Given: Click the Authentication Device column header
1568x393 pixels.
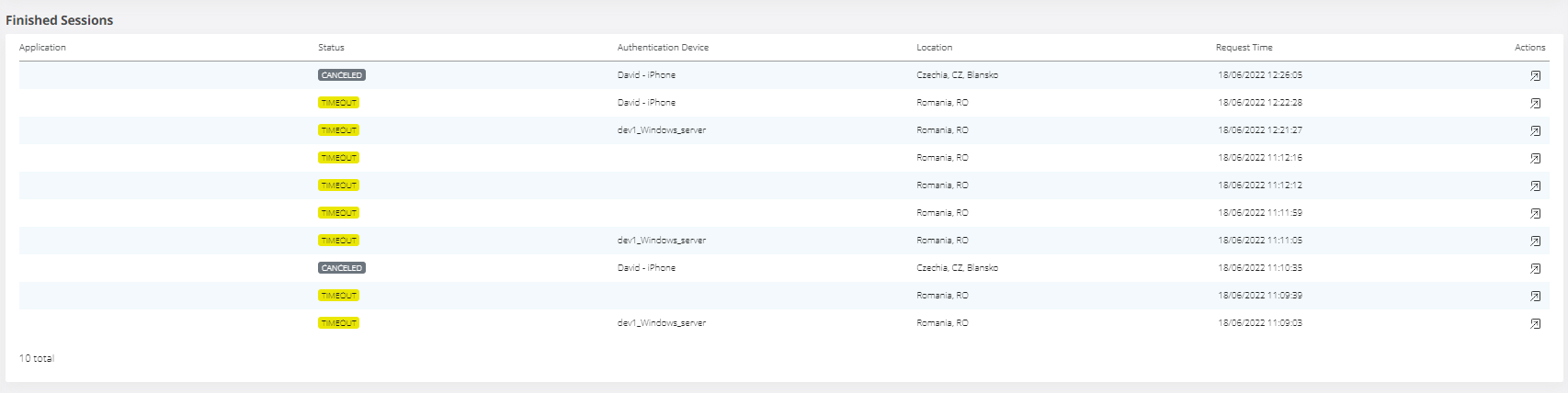Looking at the screenshot, I should click(x=663, y=48).
